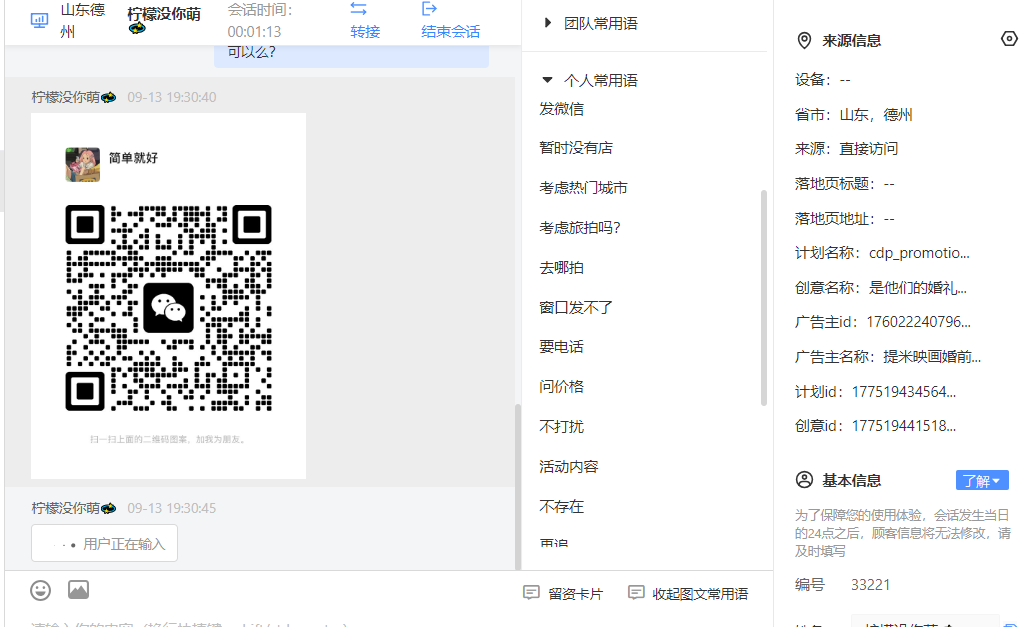Open the emoji smiley picker
Viewport: 1029px width, 627px height.
(41, 590)
